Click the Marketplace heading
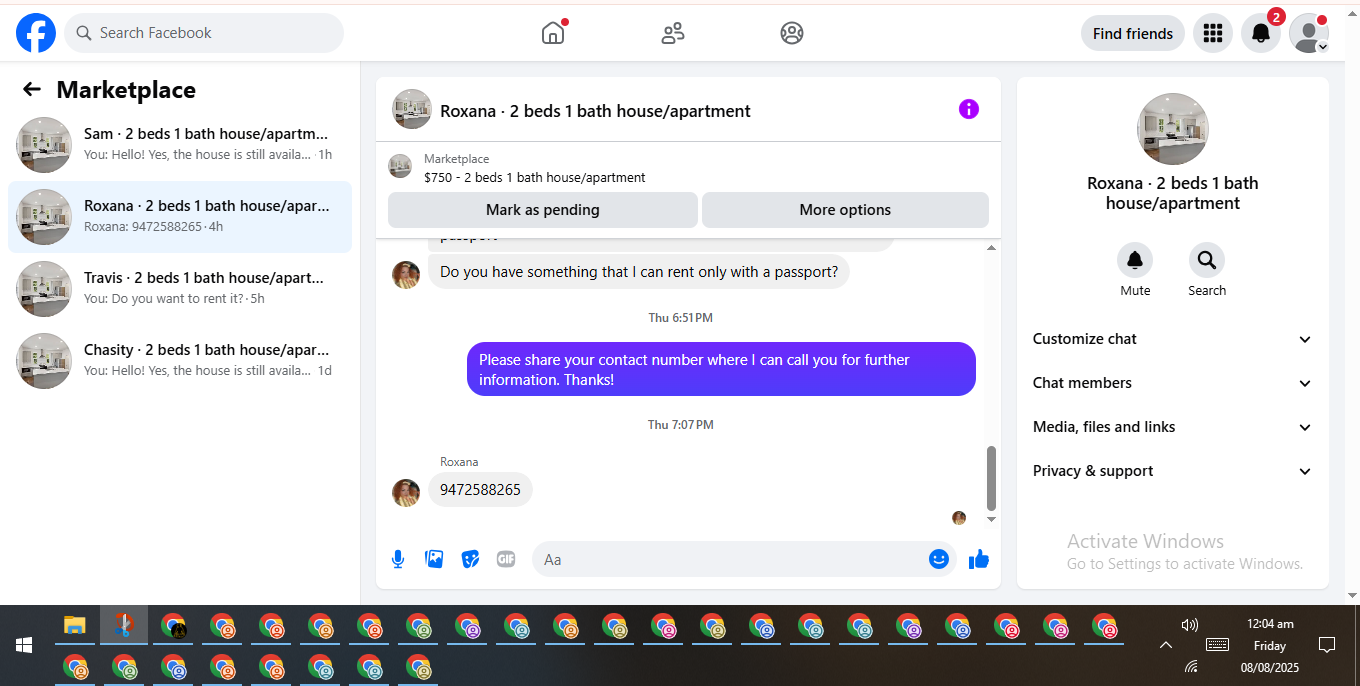Image resolution: width=1360 pixels, height=686 pixels. point(126,90)
